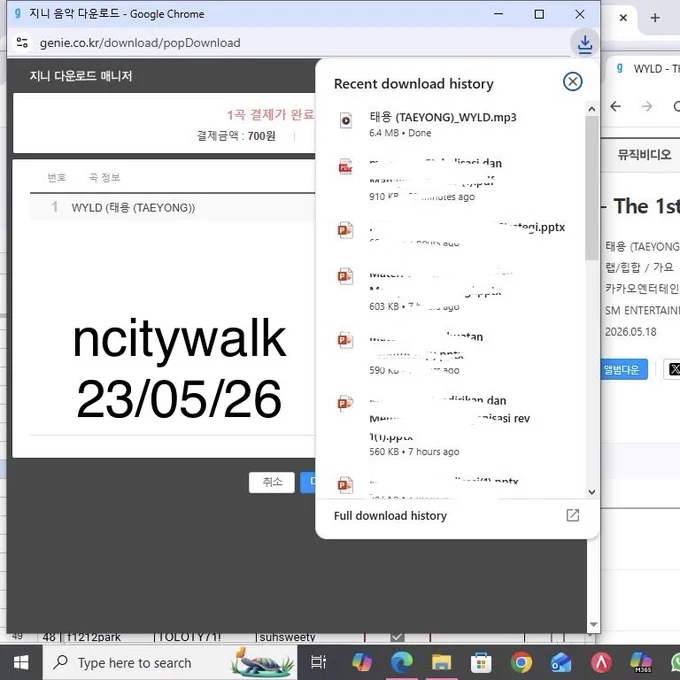Click 뮤직비디오 tab in background window

pyautogui.click(x=644, y=155)
